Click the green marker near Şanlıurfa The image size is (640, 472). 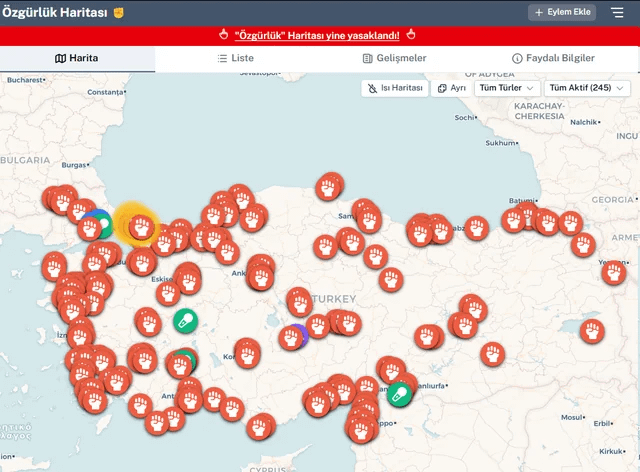[x=399, y=394]
